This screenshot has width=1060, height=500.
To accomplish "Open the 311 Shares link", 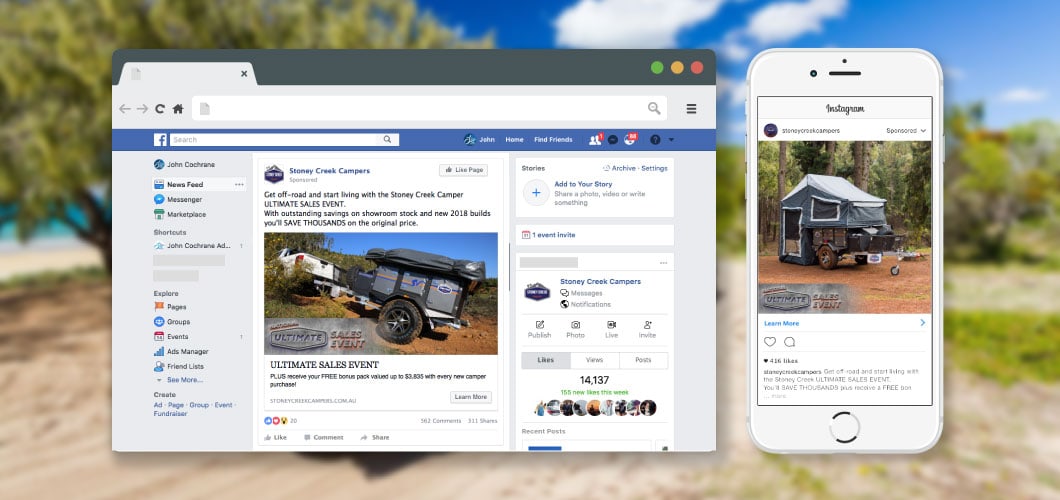I will pos(483,420).
